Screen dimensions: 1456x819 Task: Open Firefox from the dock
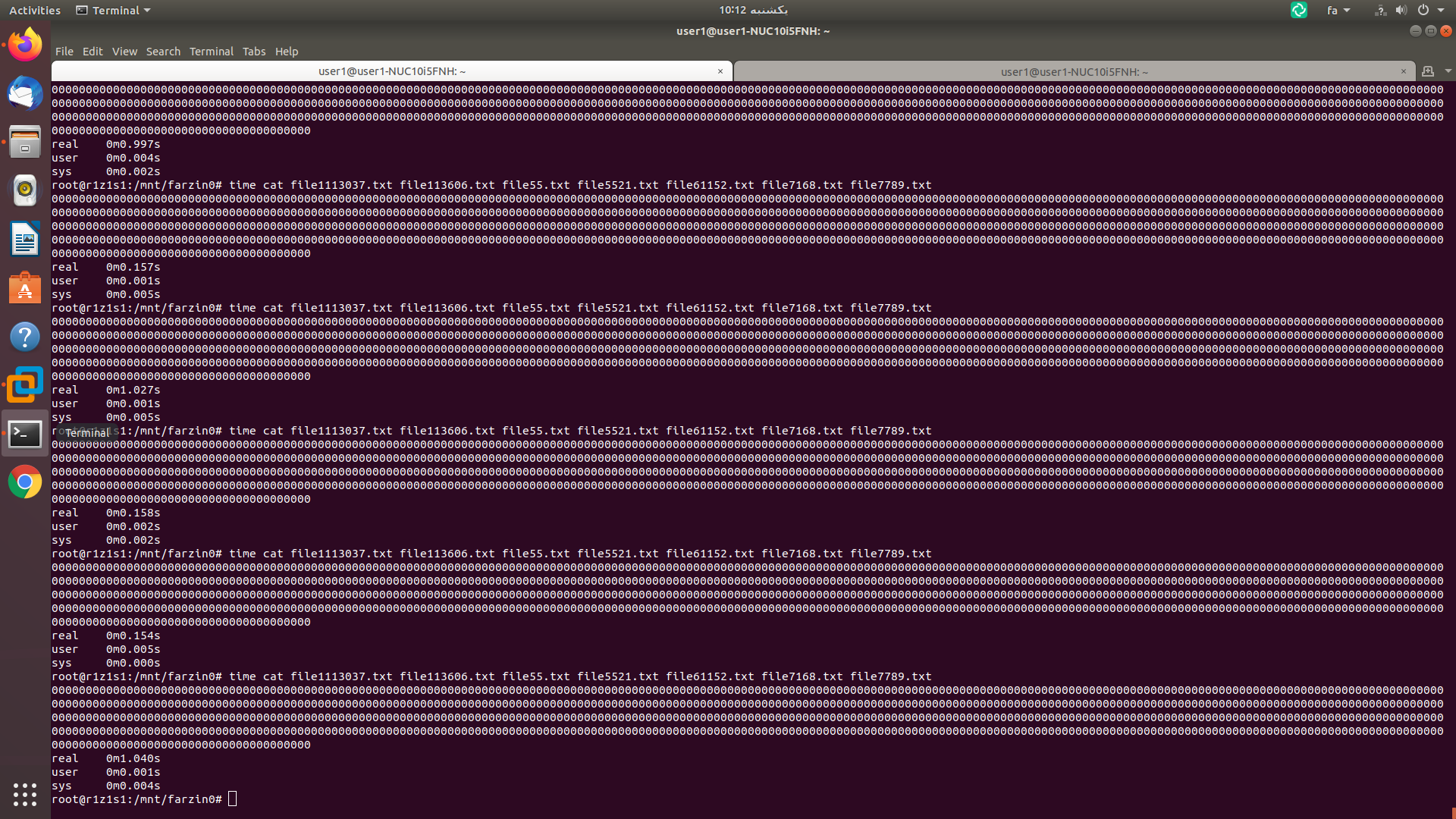point(25,45)
